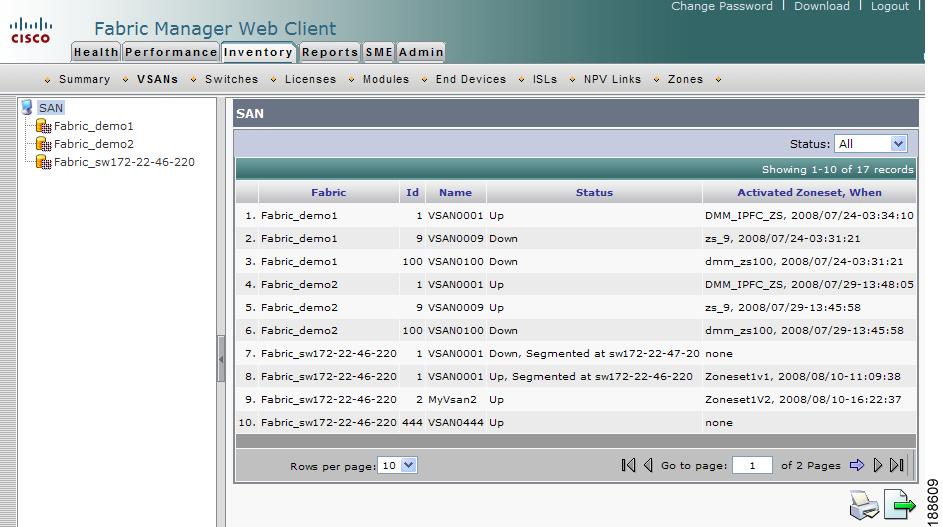Screen dimensions: 943x527
Task: Go to previous page arrow
Action: pyautogui.click(x=648, y=465)
